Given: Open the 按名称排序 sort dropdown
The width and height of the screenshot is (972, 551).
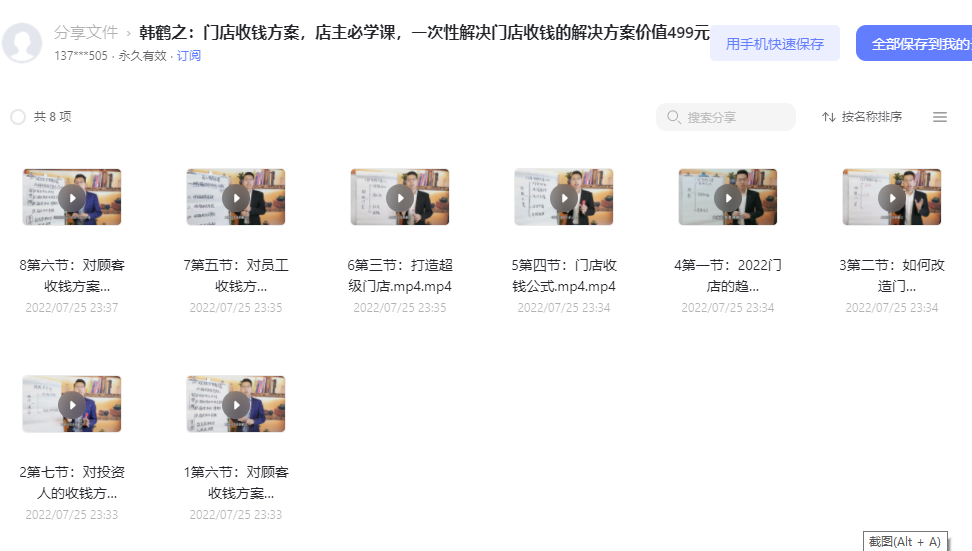Looking at the screenshot, I should point(862,117).
